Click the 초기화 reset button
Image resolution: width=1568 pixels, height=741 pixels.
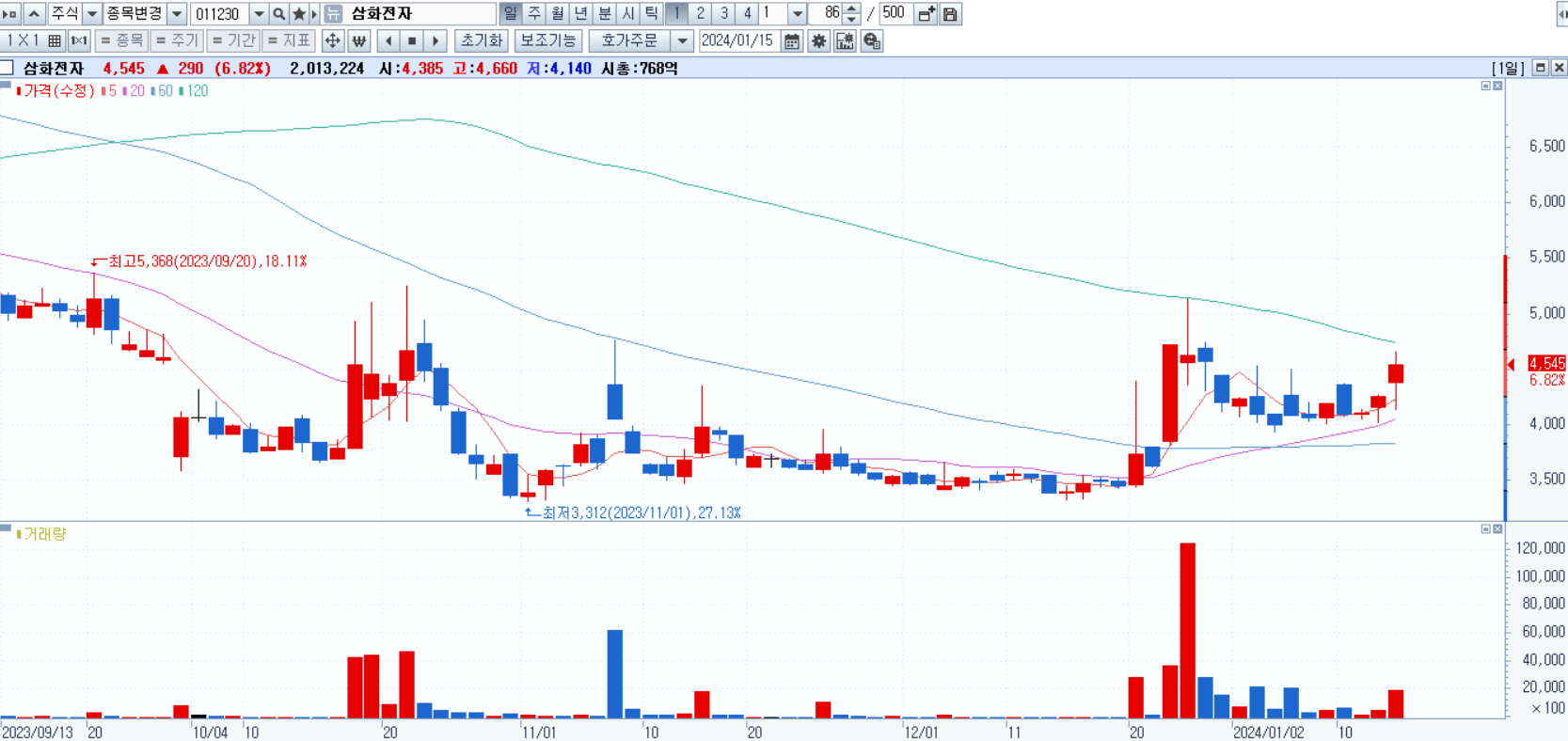click(482, 40)
